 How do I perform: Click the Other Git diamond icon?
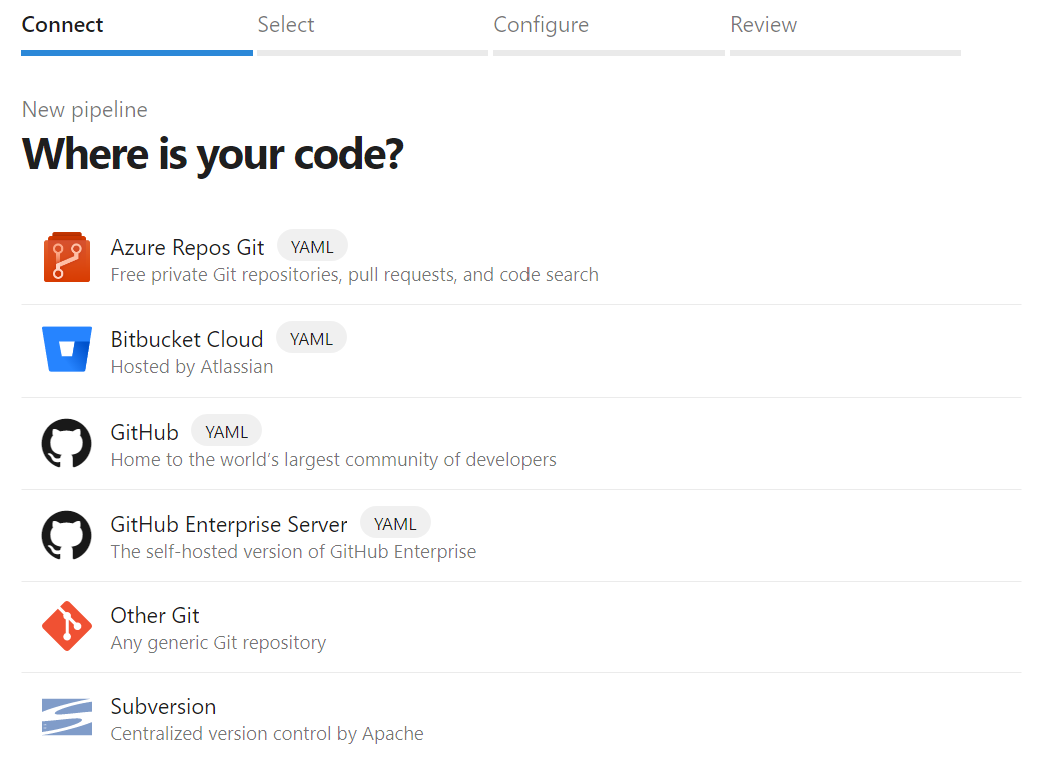66,626
